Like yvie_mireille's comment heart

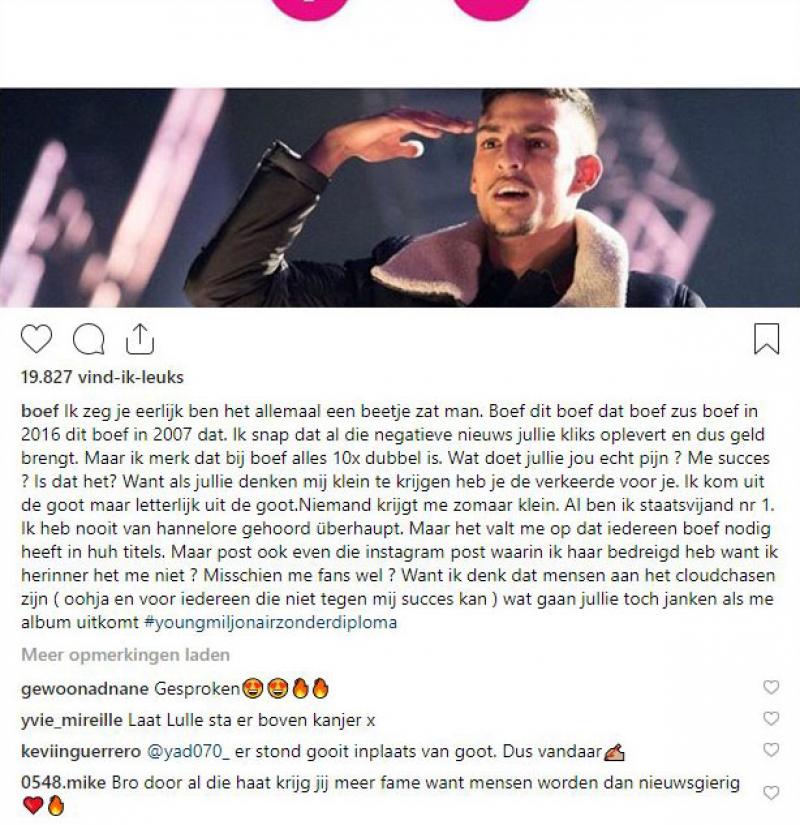click(771, 719)
